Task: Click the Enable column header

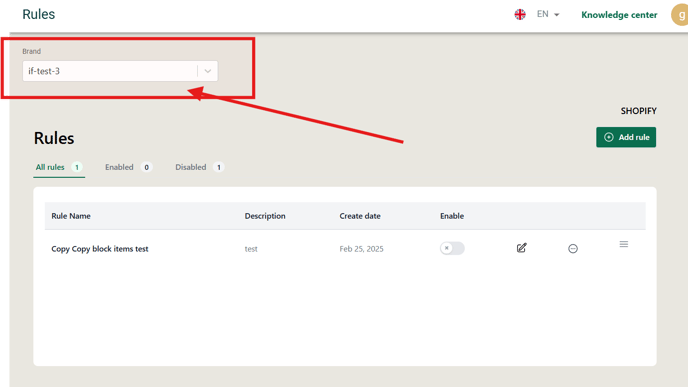Action: click(x=452, y=216)
